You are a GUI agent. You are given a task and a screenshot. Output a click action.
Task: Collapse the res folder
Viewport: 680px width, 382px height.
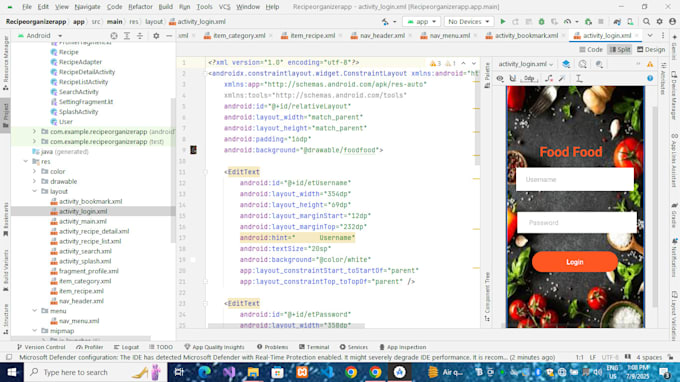[26, 161]
